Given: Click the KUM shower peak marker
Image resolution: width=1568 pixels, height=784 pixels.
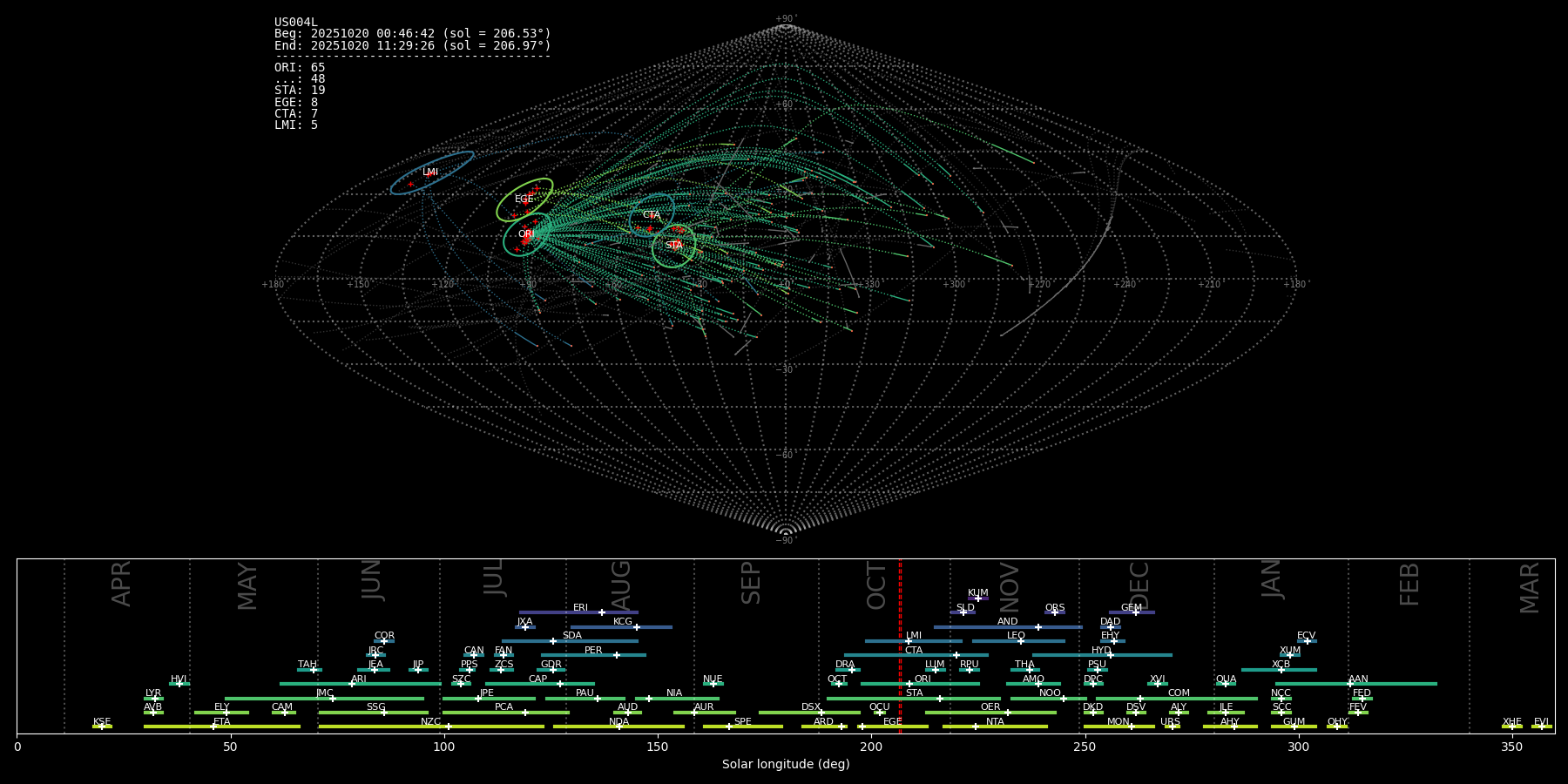Looking at the screenshot, I should tap(977, 598).
